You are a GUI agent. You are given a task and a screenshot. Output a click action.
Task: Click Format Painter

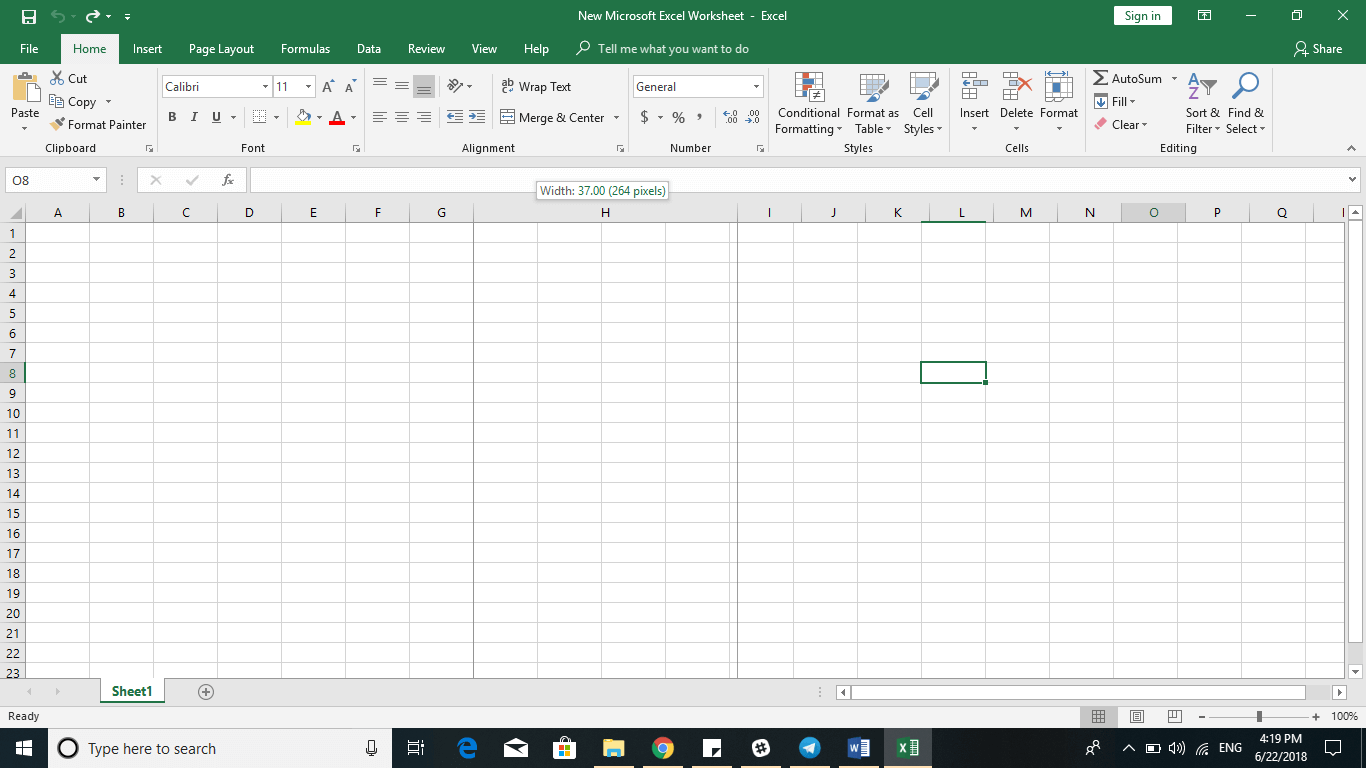coord(98,124)
